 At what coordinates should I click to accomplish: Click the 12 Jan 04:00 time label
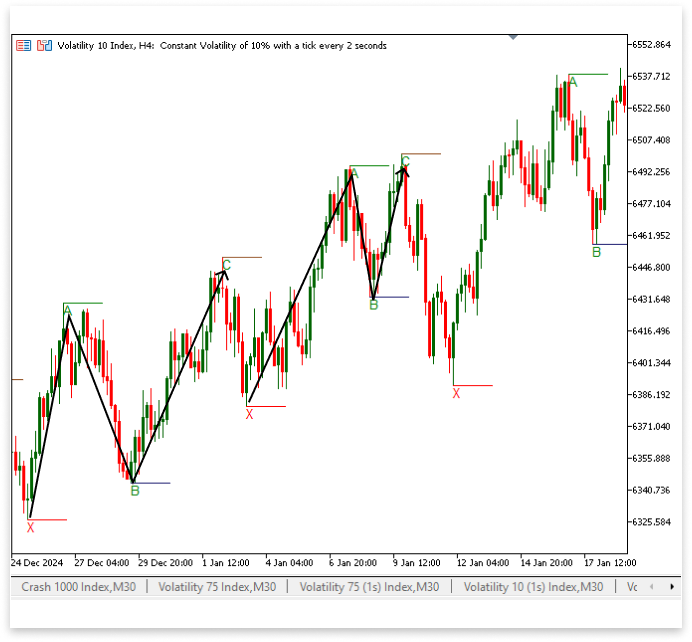pos(483,563)
